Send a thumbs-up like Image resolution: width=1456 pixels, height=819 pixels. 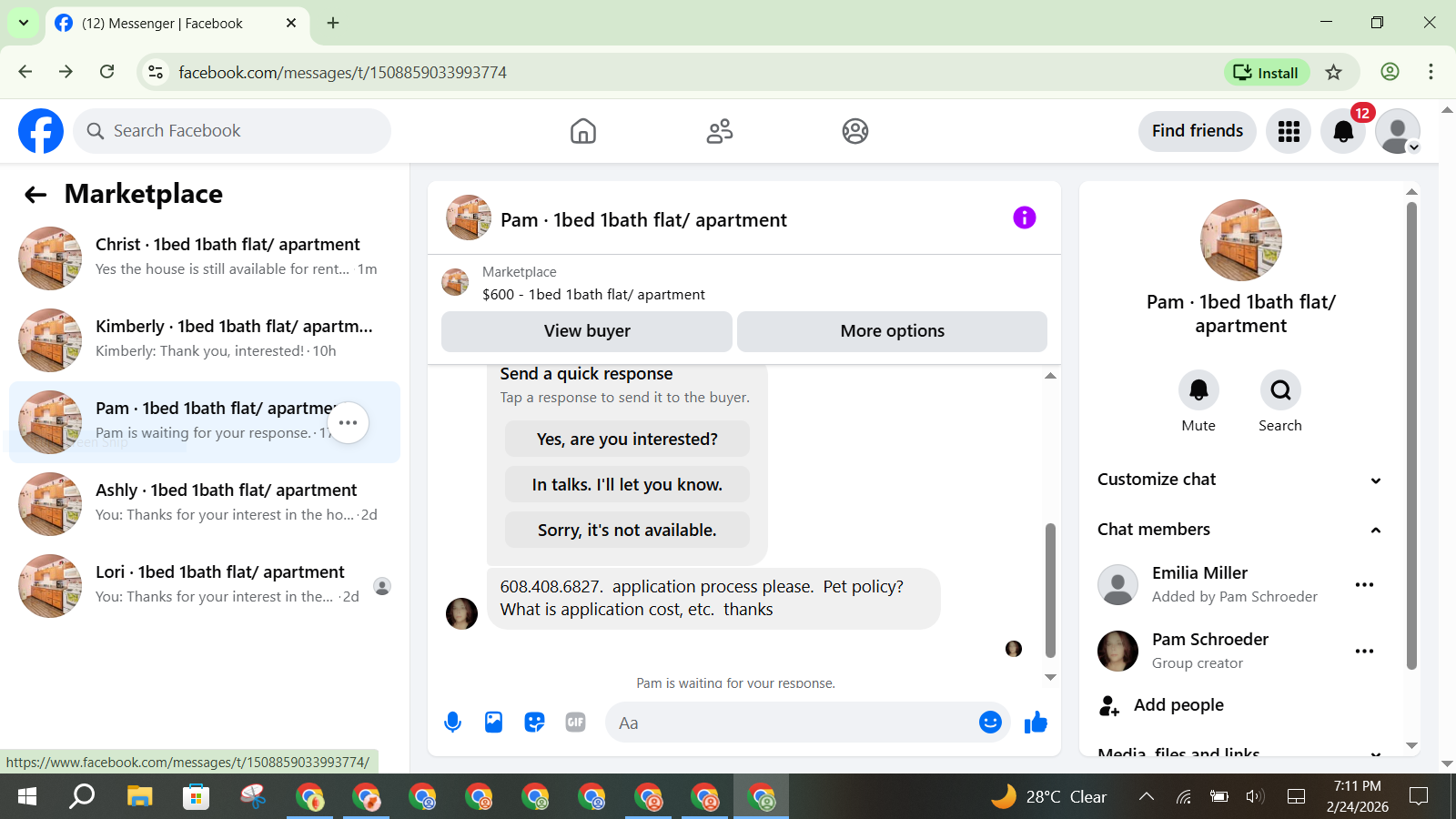click(x=1036, y=723)
